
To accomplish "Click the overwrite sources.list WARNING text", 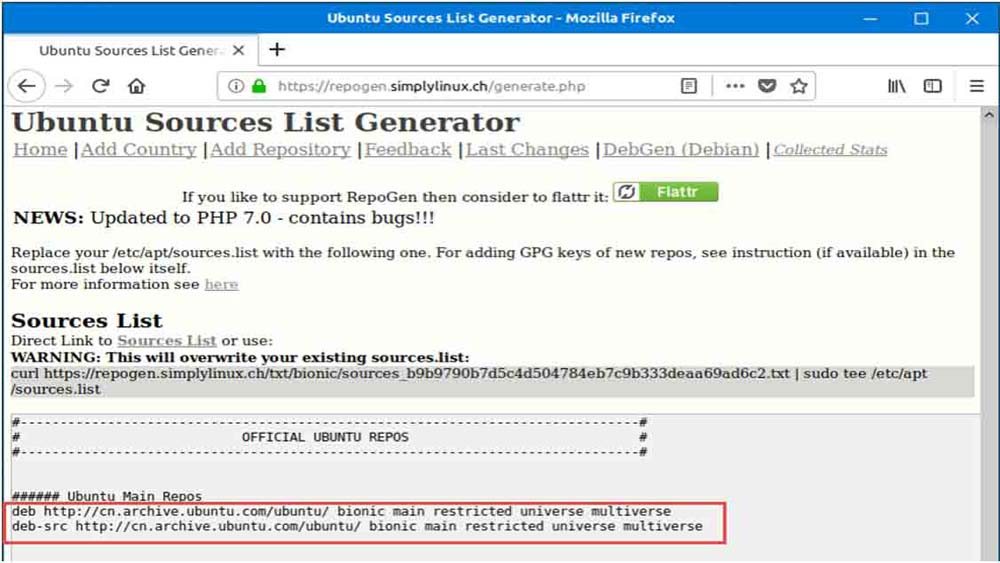I will coord(240,357).
